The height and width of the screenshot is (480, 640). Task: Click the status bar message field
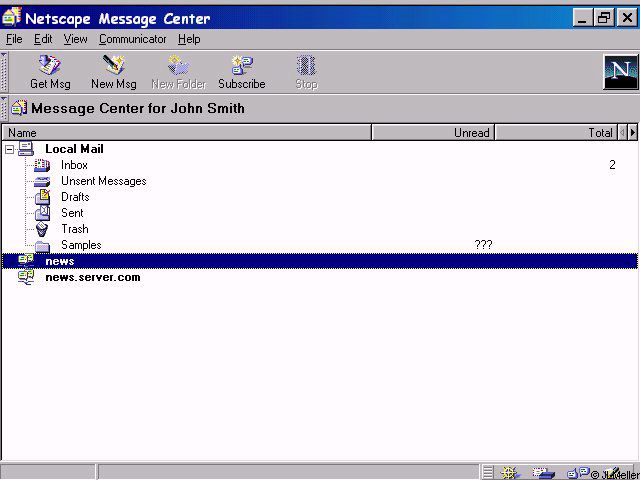[x=288, y=472]
